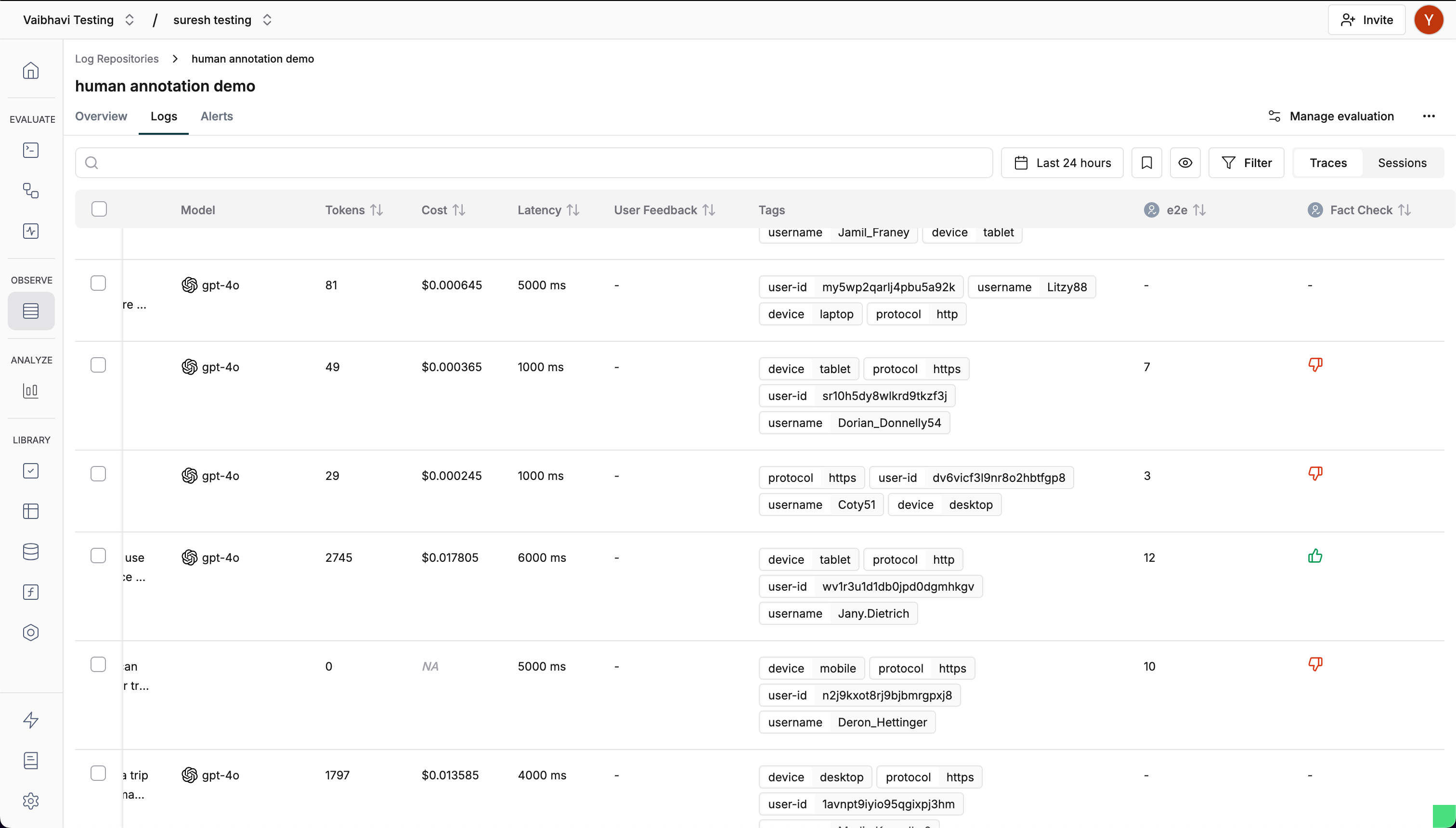This screenshot has height=828, width=1456.
Task: Check the row with 1797 tokens
Action: point(98,774)
